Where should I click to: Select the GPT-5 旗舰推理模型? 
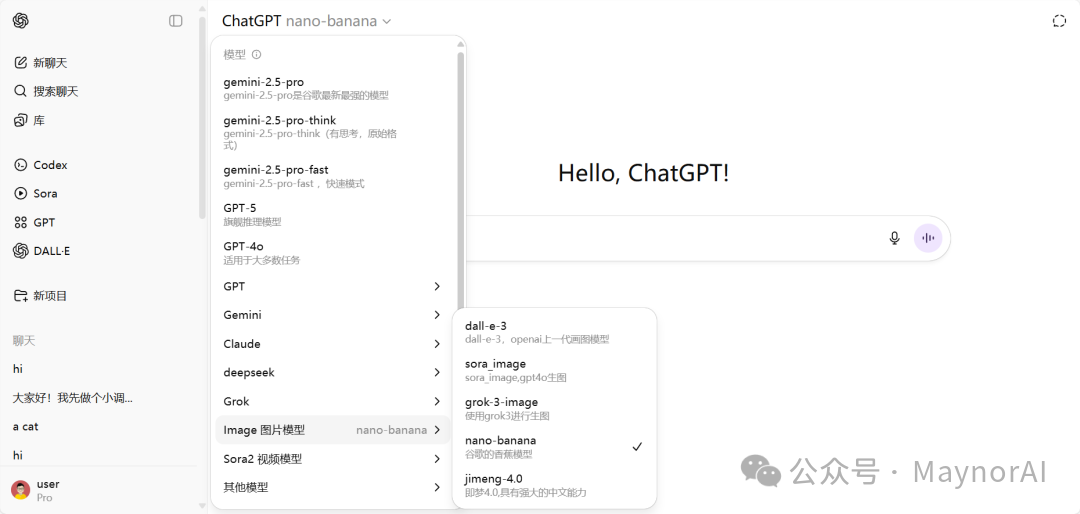pyautogui.click(x=333, y=215)
